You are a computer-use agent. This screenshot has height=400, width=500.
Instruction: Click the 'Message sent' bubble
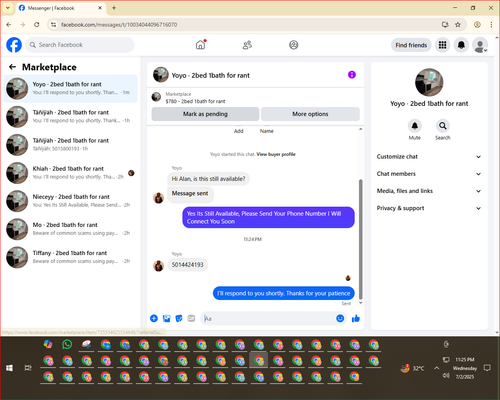(190, 194)
